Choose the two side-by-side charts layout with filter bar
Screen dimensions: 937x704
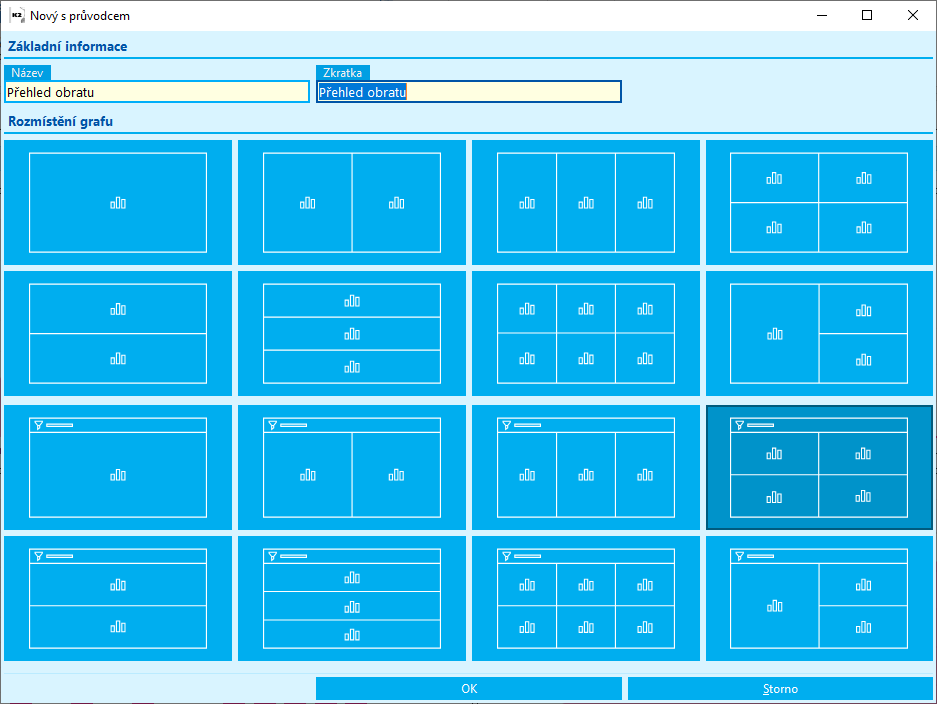[x=352, y=467]
